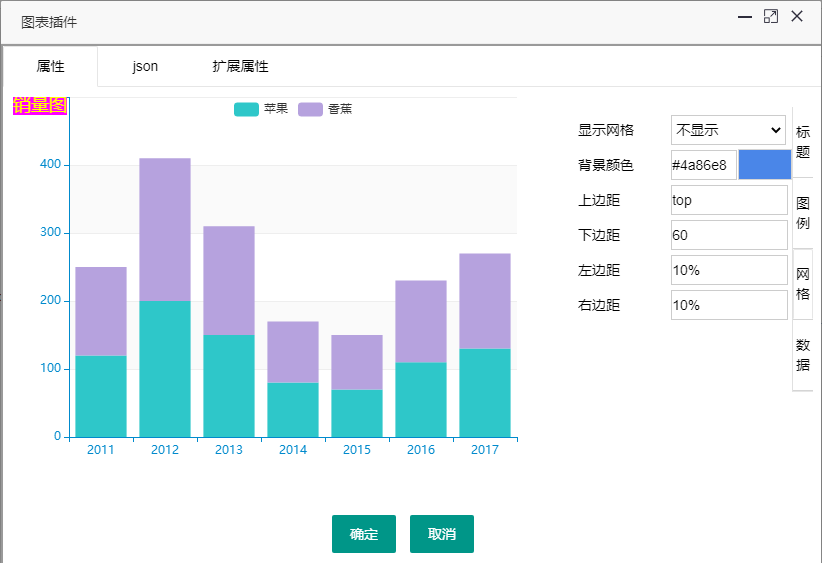Open the blue background color swatch
The height and width of the screenshot is (563, 822).
tap(764, 165)
